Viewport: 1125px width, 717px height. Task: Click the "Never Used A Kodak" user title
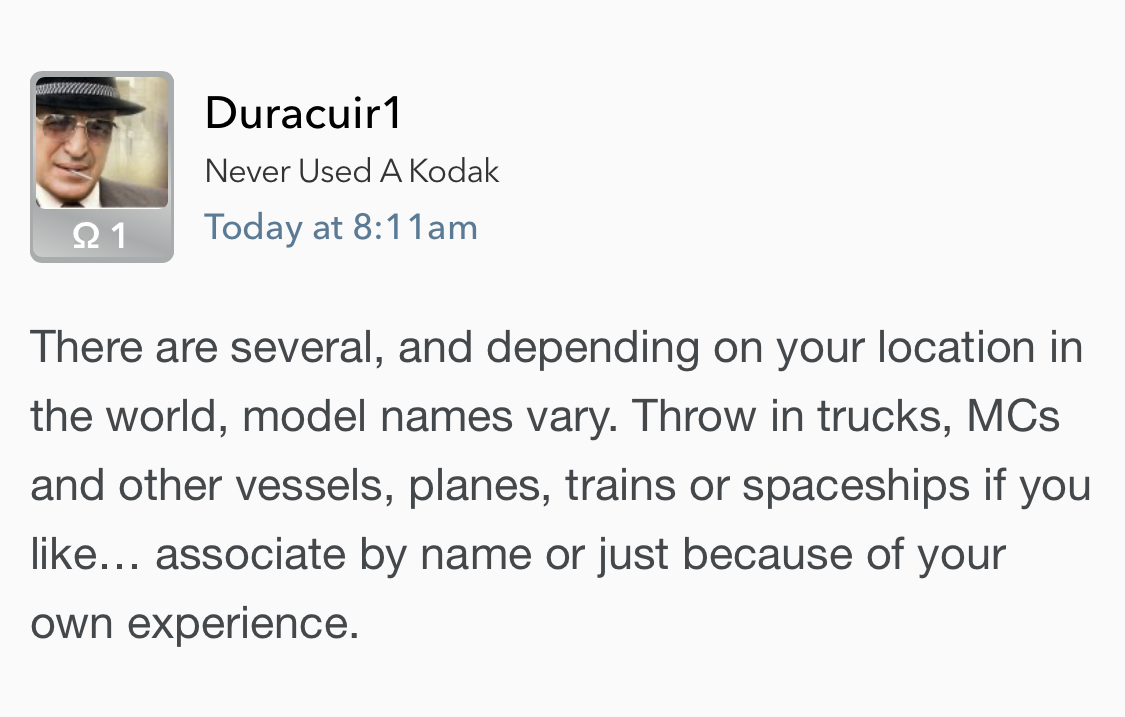pos(351,171)
